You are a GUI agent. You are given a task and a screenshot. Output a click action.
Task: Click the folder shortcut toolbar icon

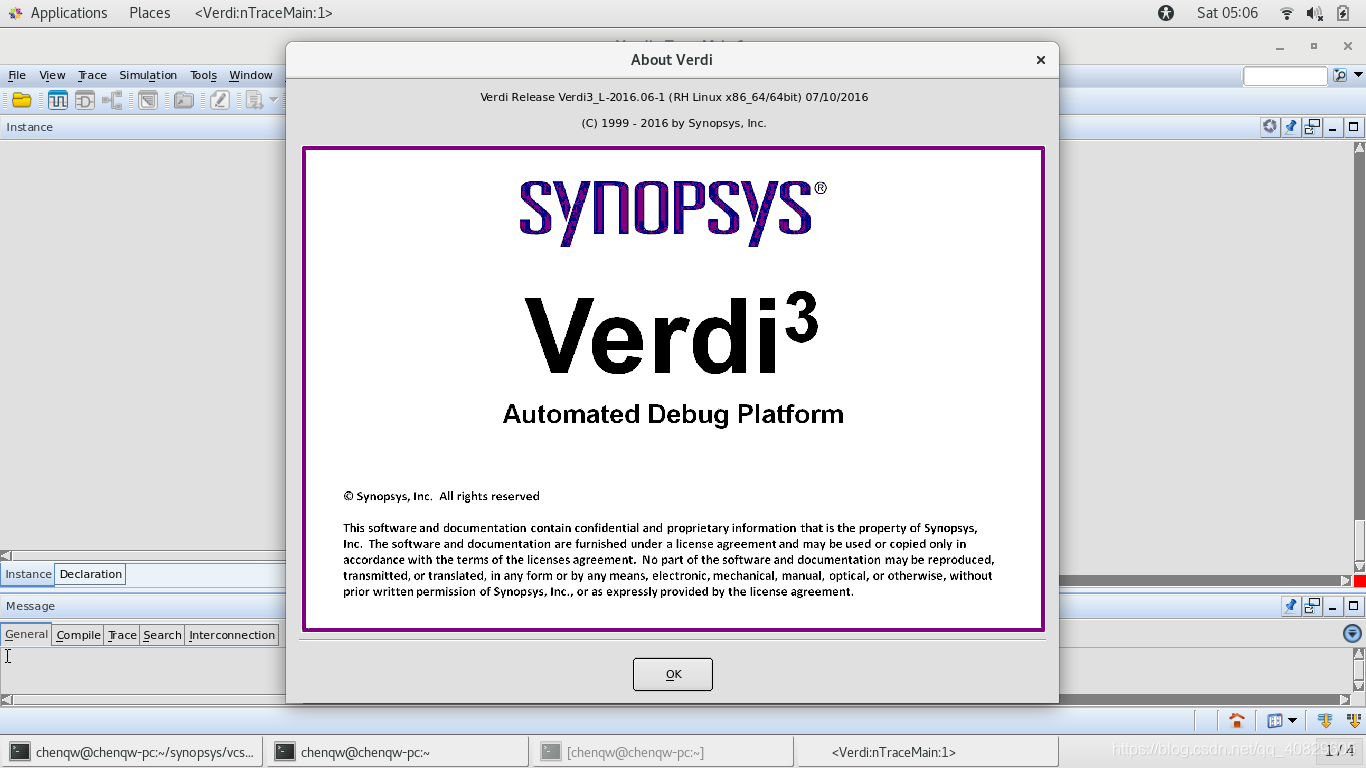tap(184, 100)
